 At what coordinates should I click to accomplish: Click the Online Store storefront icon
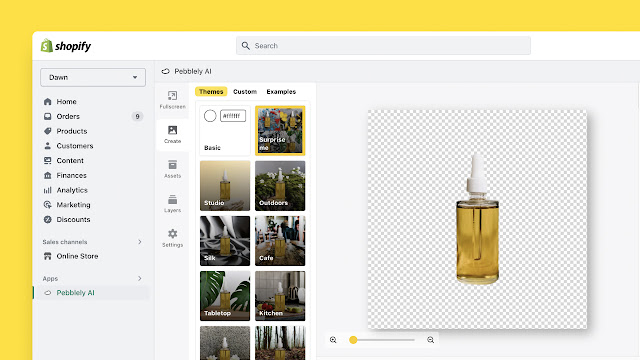pos(48,256)
